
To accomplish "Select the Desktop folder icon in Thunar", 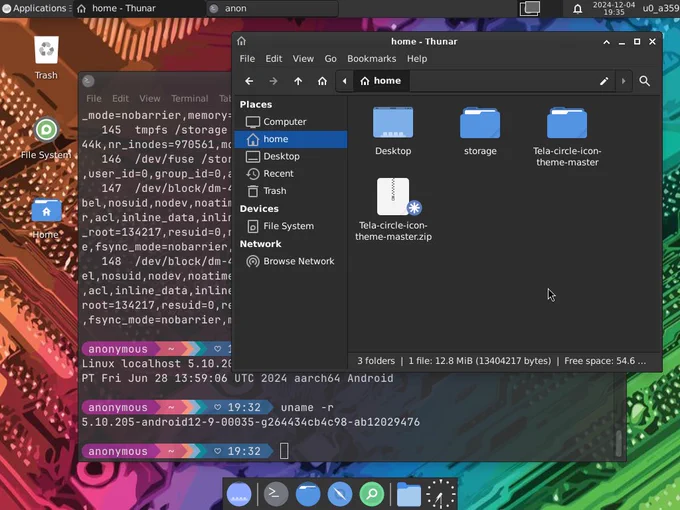I will [393, 123].
